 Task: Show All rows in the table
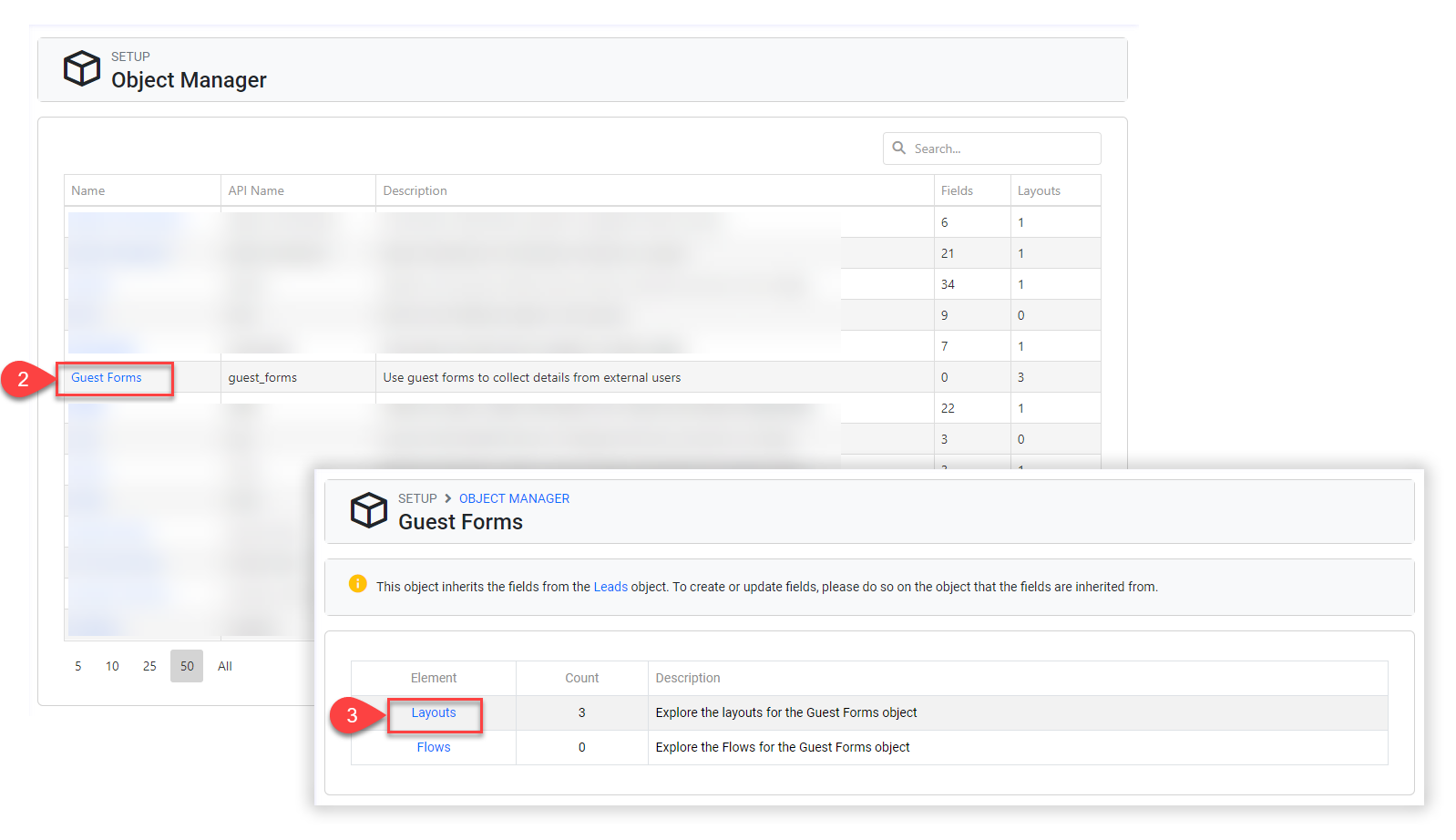pyautogui.click(x=225, y=666)
